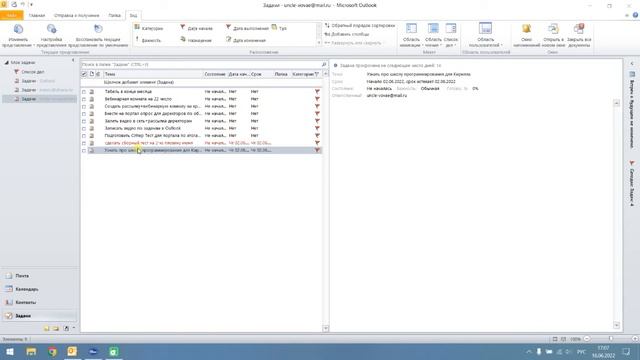This screenshot has height=360, width=640.
Task: Open Окно напоминаний
Action: coord(526,35)
